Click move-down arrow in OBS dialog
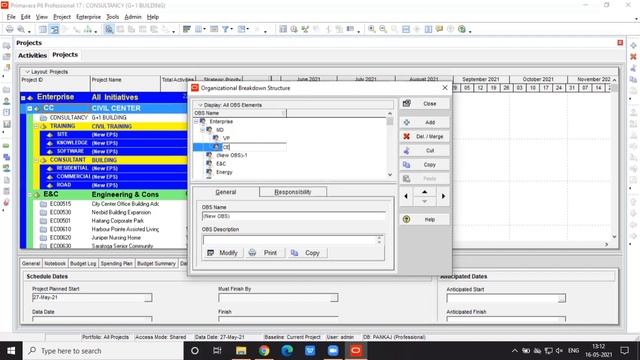The image size is (640, 360). (424, 202)
